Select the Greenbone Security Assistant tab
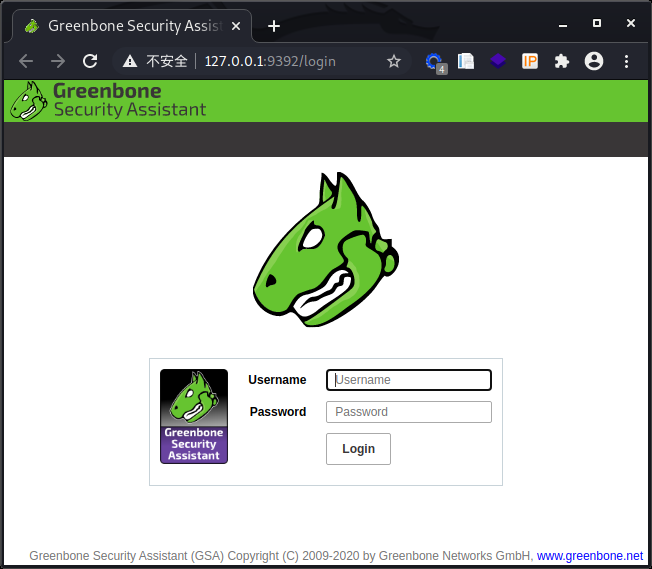Viewport: 652px width, 569px height. point(132,26)
